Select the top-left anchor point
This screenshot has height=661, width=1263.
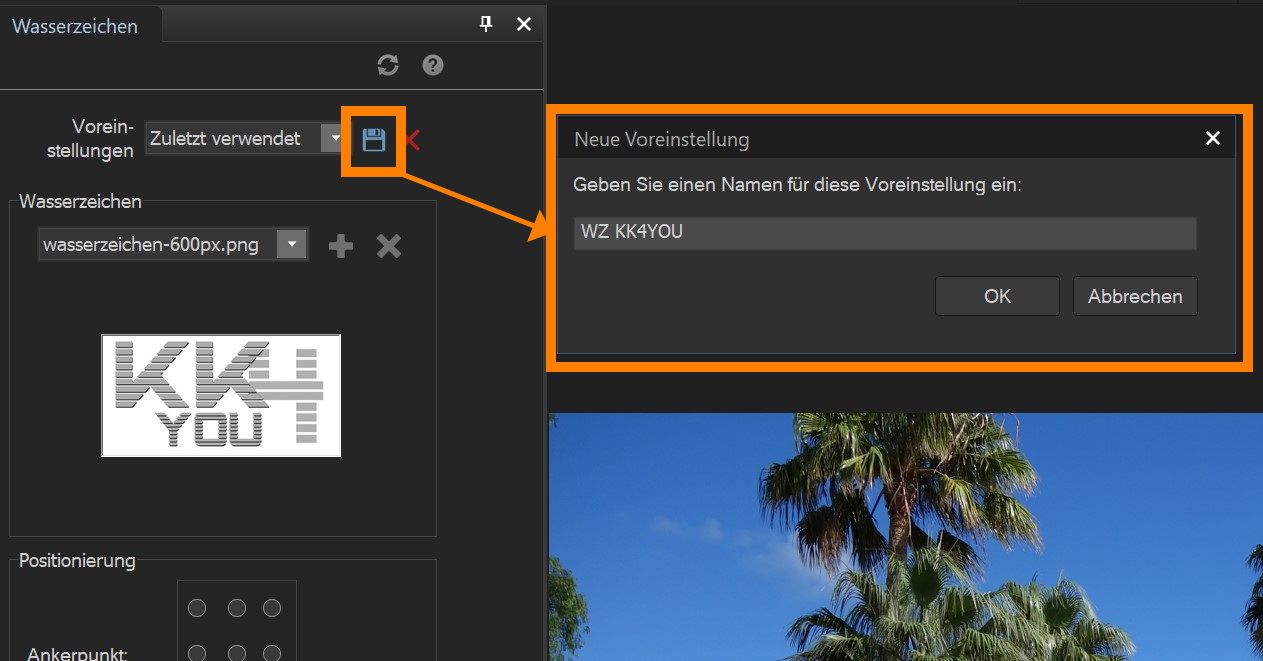point(197,608)
